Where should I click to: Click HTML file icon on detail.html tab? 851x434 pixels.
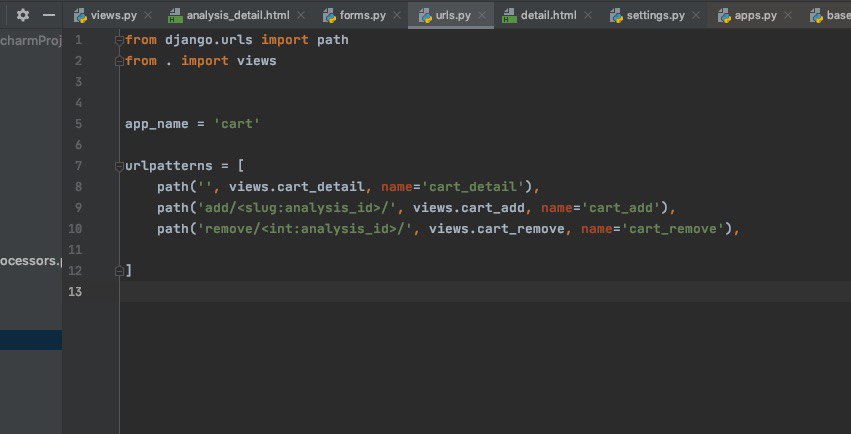click(510, 15)
